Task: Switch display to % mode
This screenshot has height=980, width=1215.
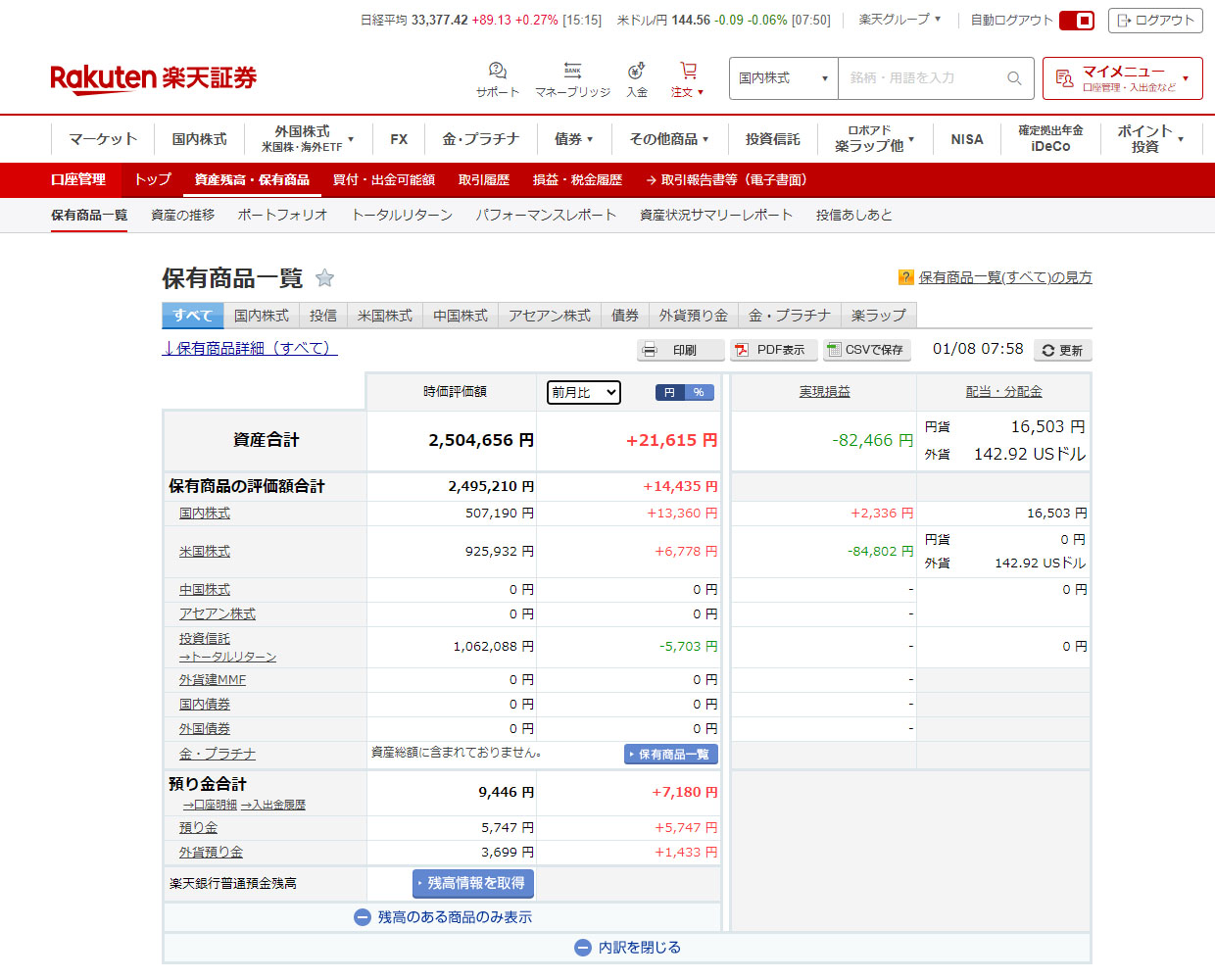Action: (699, 393)
